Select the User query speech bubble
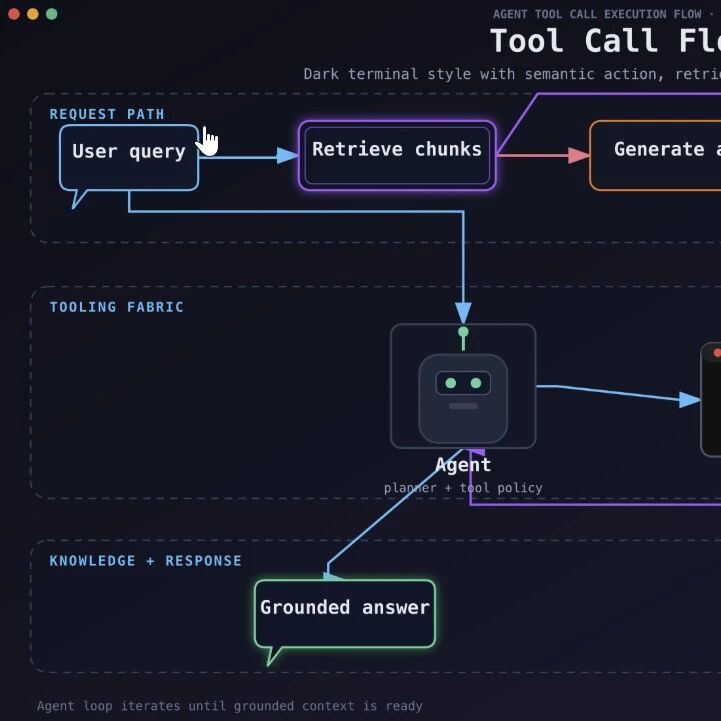Screen dimensions: 721x721 [129, 158]
